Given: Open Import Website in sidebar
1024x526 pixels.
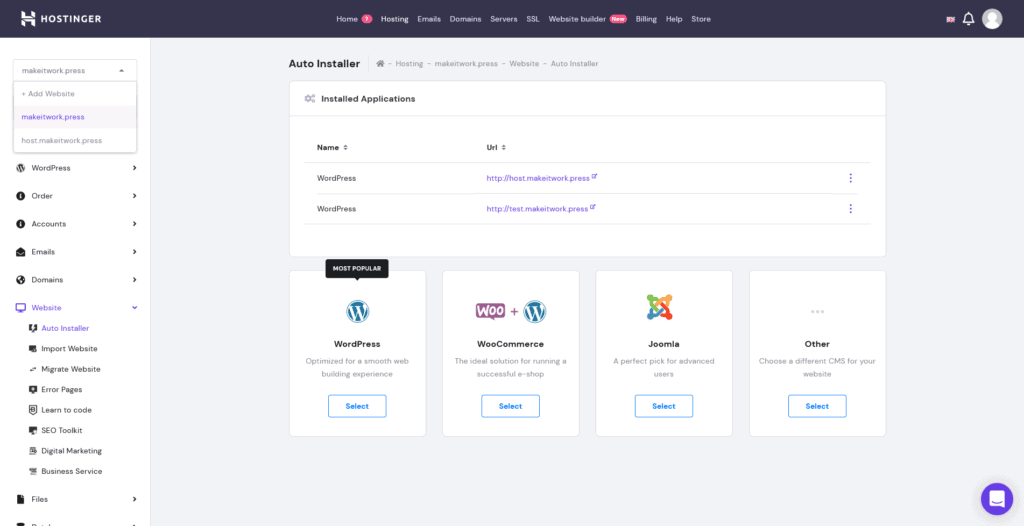Looking at the screenshot, I should tap(69, 349).
